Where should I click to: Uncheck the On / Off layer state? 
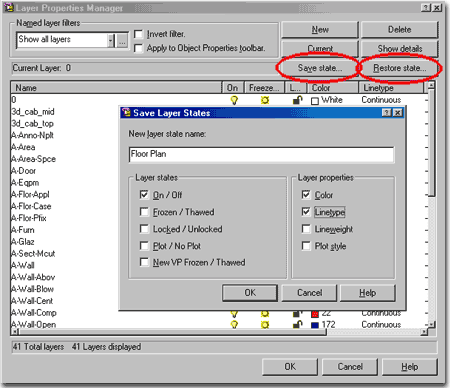click(x=144, y=195)
